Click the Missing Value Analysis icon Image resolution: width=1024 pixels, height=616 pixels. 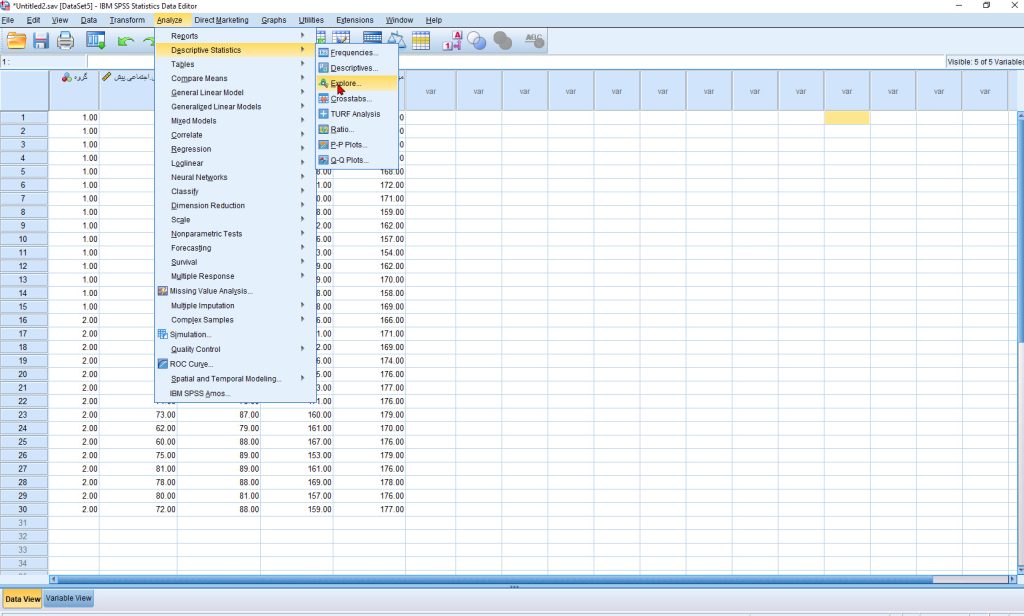coord(163,291)
